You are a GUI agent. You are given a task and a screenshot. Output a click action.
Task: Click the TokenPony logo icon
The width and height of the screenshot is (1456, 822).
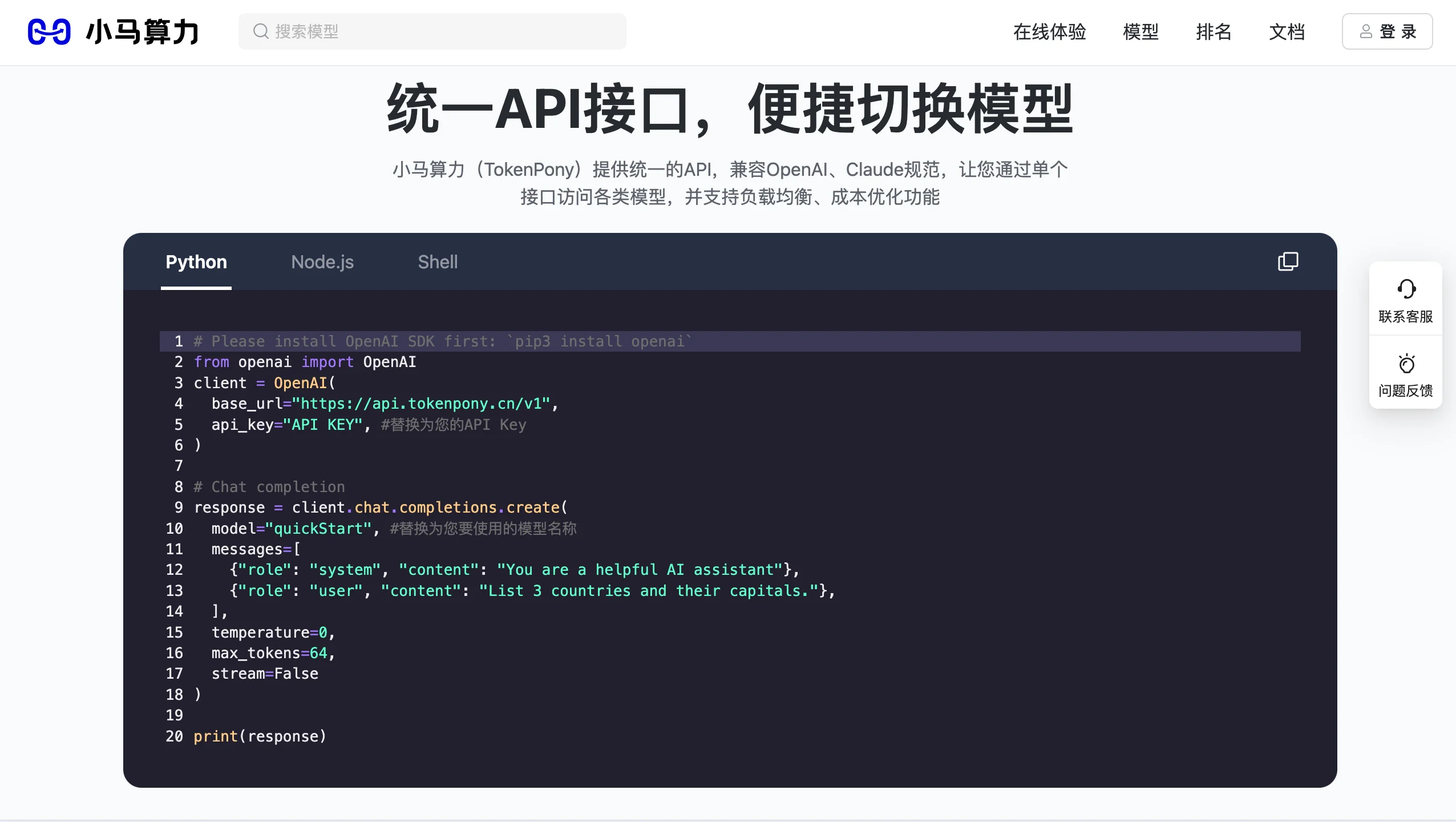pos(50,31)
